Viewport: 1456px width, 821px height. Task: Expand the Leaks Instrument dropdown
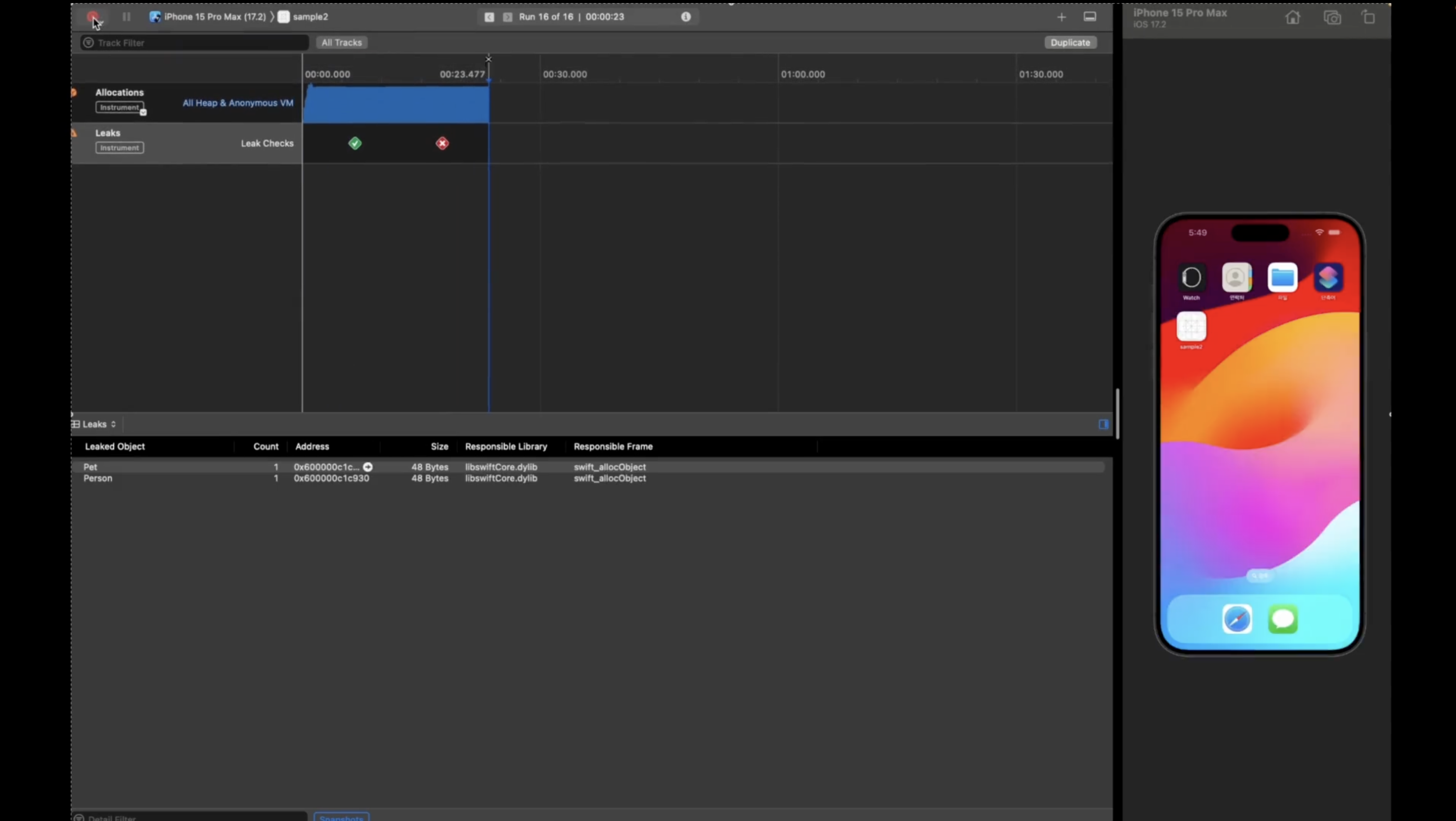coord(119,148)
